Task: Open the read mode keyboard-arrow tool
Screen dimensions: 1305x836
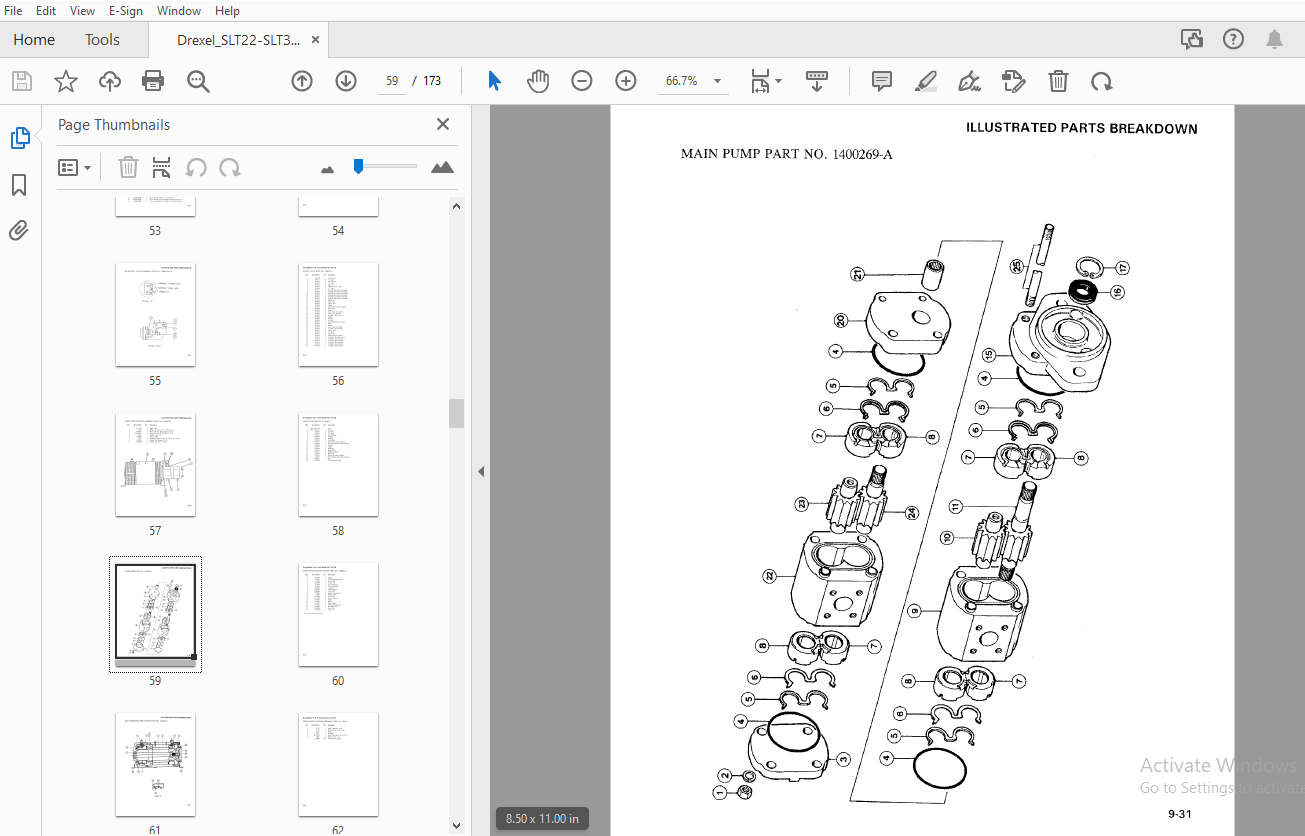Action: [817, 81]
